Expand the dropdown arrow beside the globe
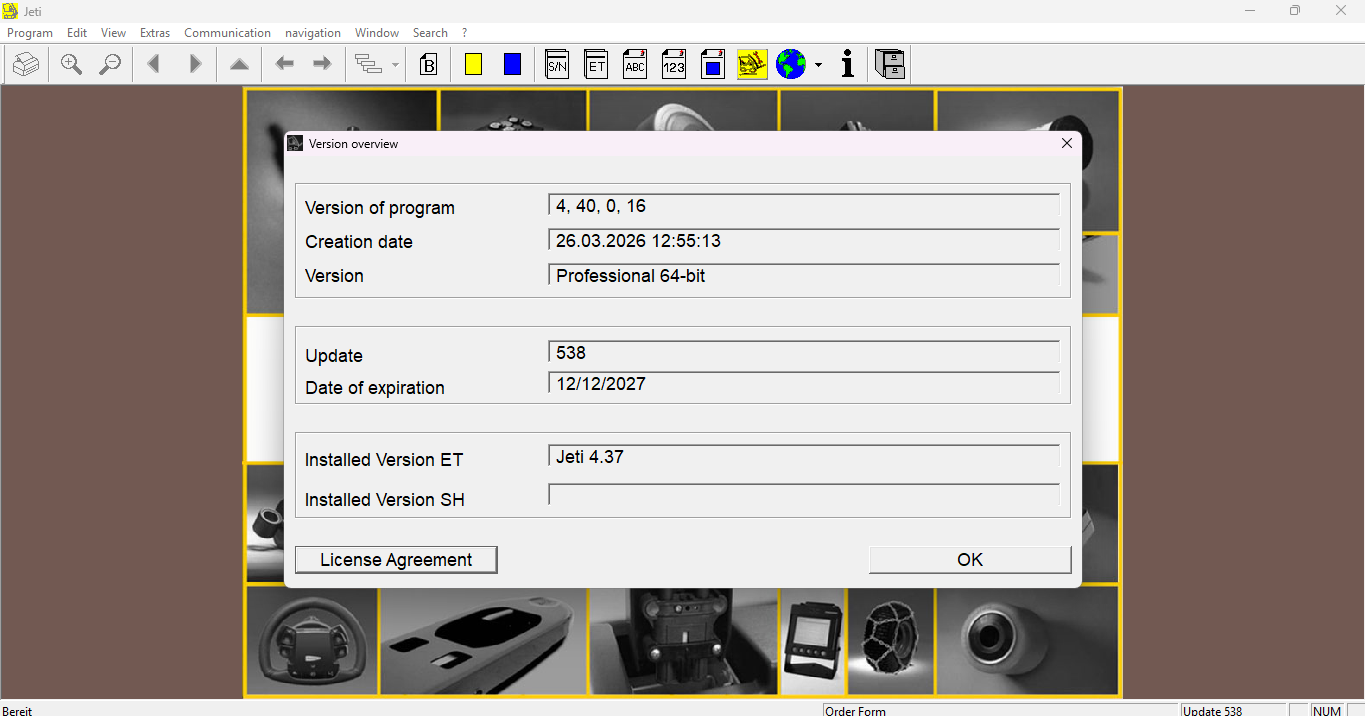The height and width of the screenshot is (716, 1365). point(818,66)
